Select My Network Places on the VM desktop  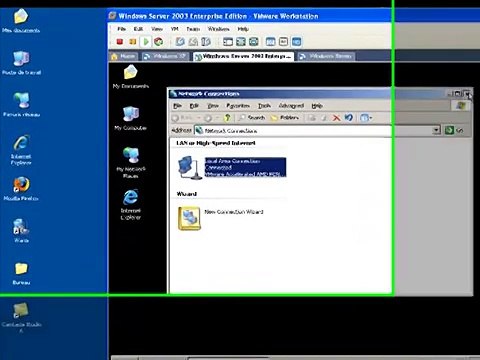pos(131,162)
